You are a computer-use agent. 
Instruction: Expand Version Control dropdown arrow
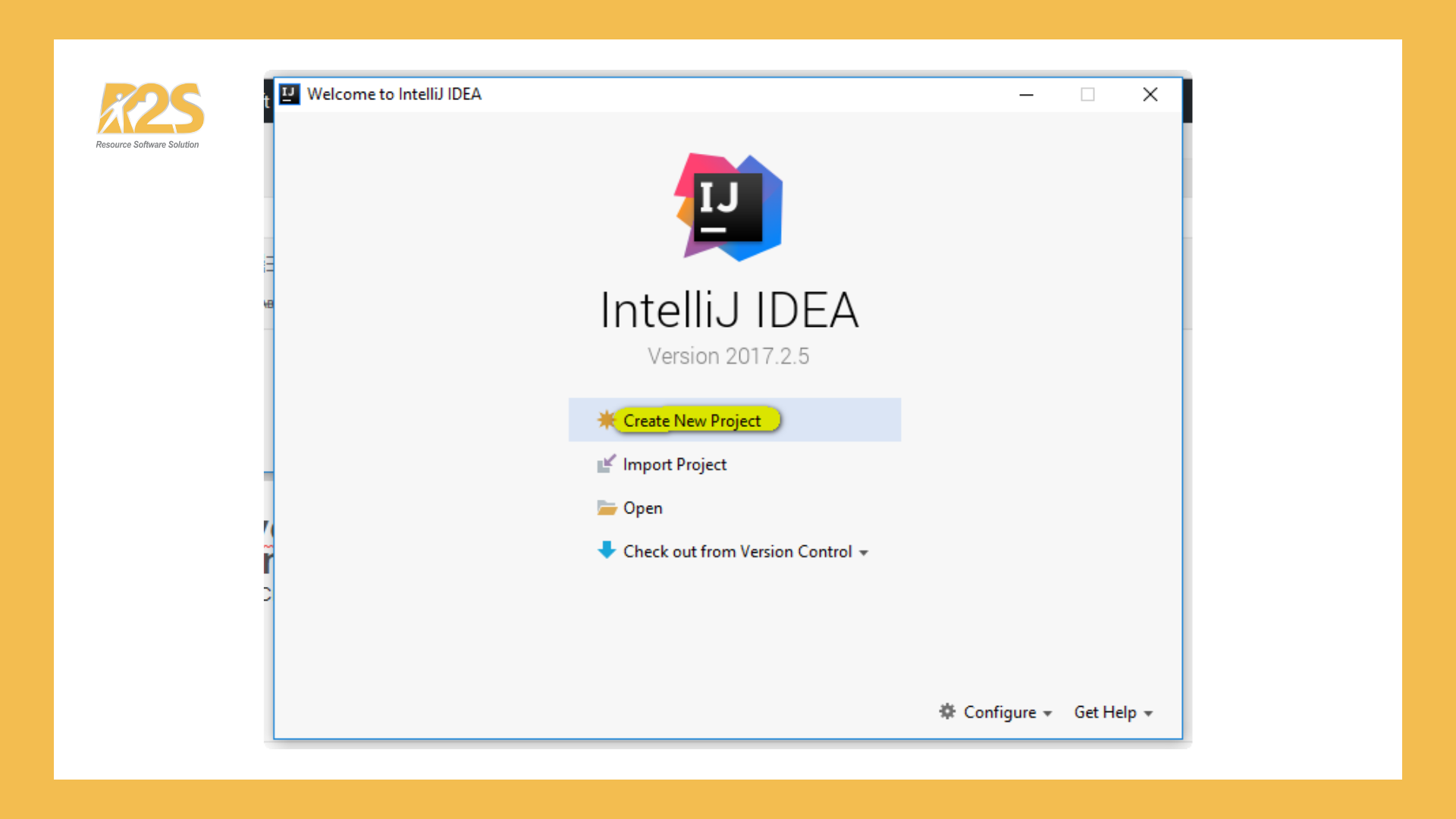point(864,553)
